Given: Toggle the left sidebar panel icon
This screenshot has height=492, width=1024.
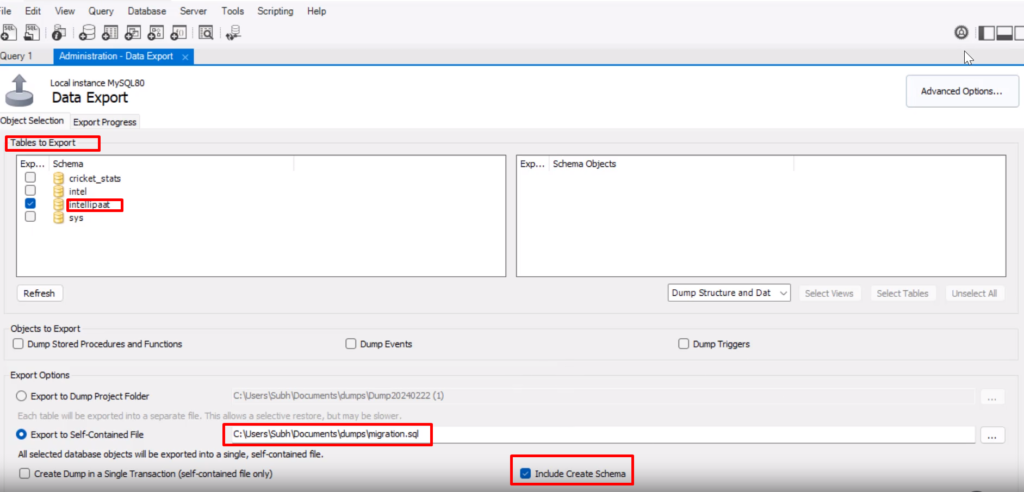Looking at the screenshot, I should [x=986, y=32].
